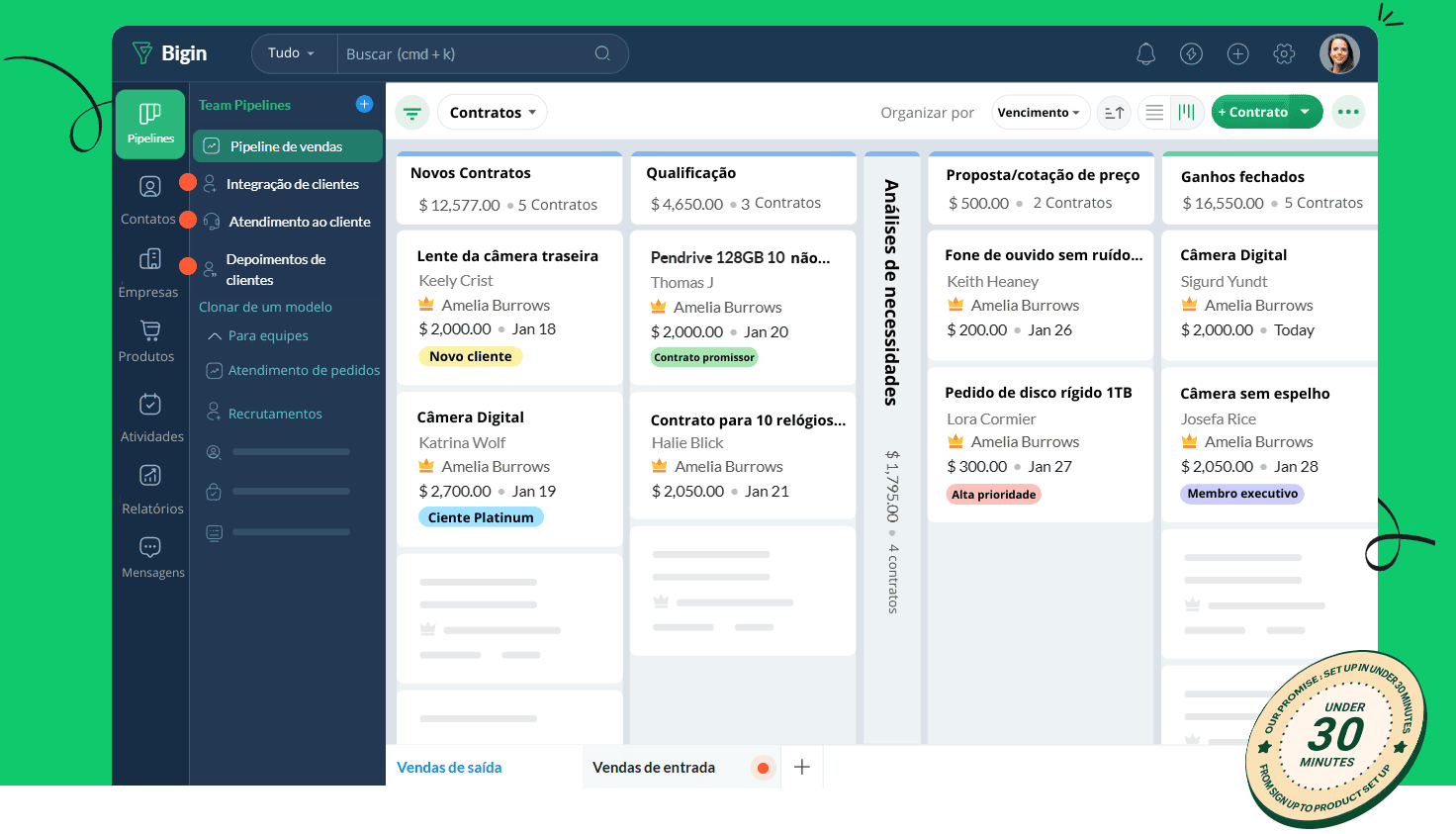This screenshot has height=834, width=1456.
Task: Click the Contrato promissor tag
Action: [704, 357]
